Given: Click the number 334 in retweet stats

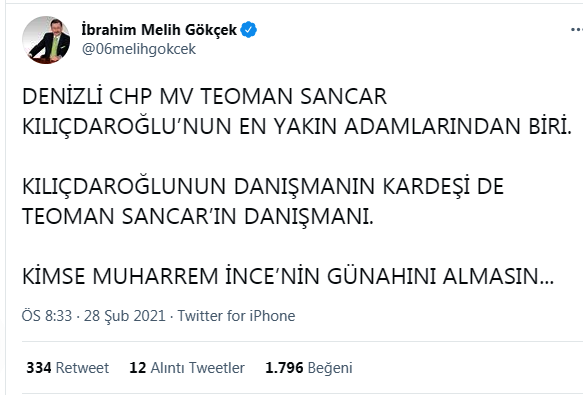Looking at the screenshot, I should [x=39, y=368].
